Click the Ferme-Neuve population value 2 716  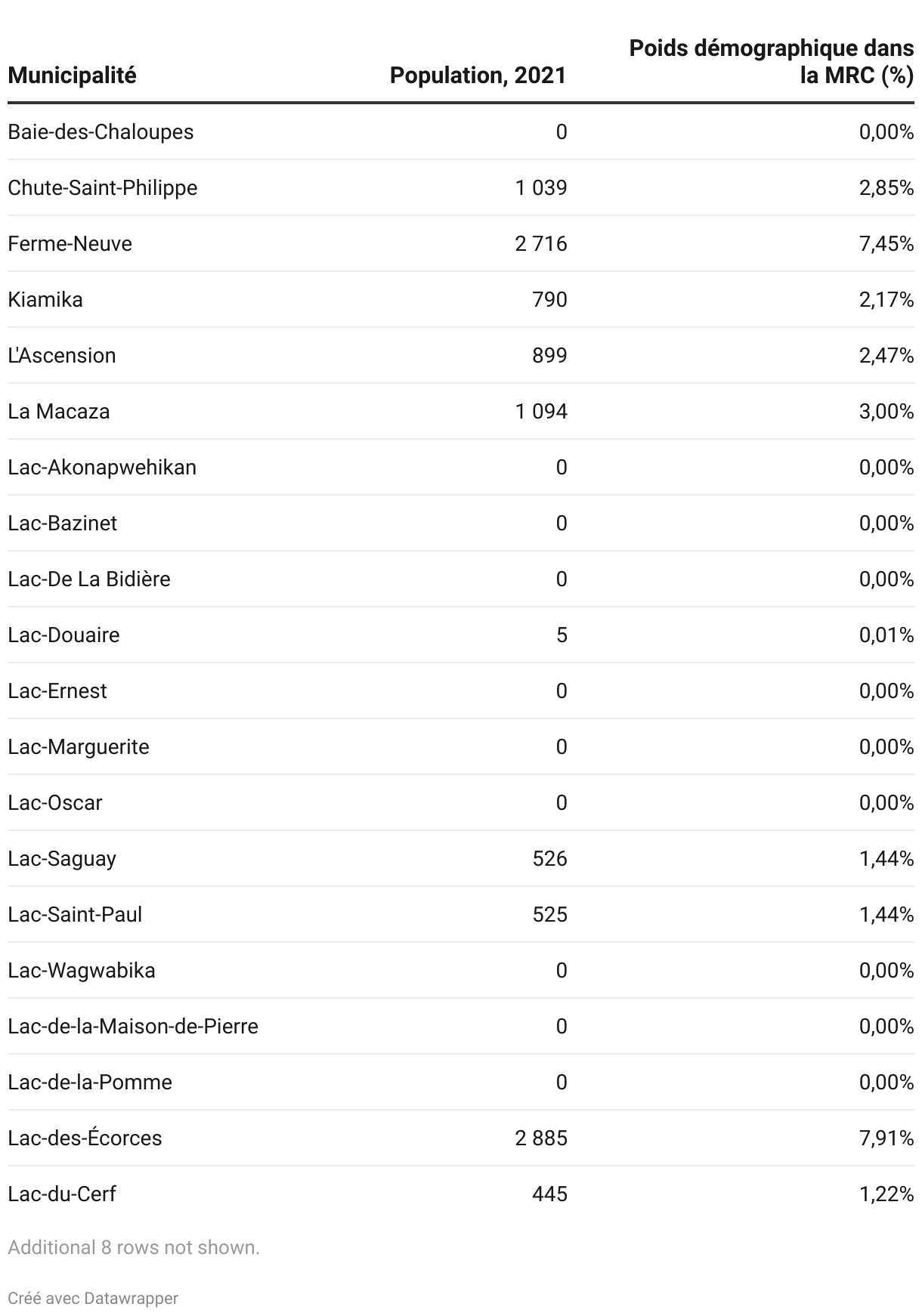(541, 244)
